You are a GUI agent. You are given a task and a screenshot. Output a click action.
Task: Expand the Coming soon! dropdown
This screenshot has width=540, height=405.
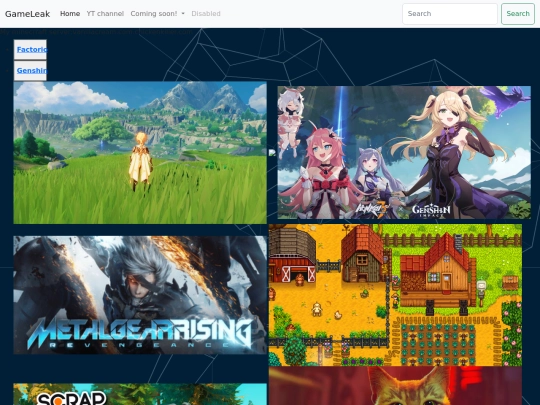[x=157, y=14]
